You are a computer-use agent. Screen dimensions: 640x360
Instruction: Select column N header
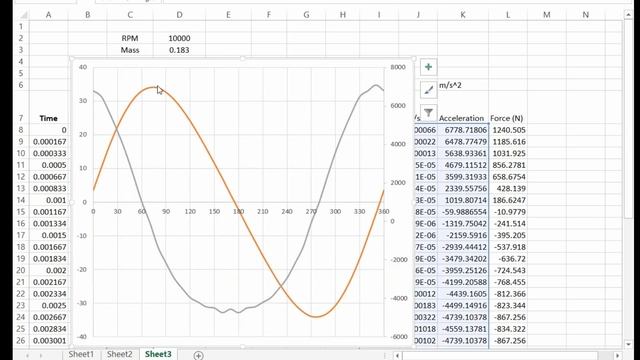tap(585, 15)
